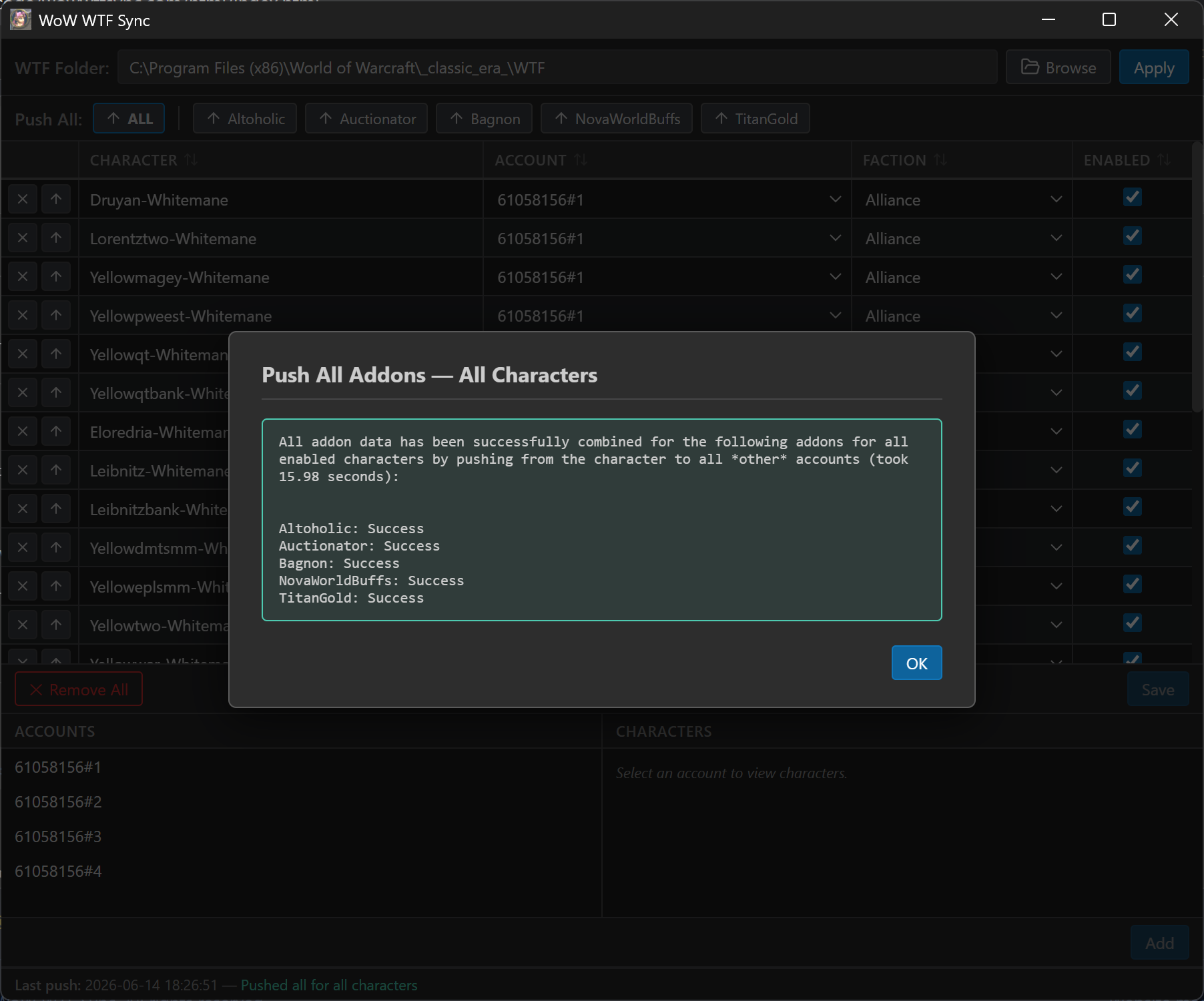Apply the WTF folder path

click(x=1154, y=67)
